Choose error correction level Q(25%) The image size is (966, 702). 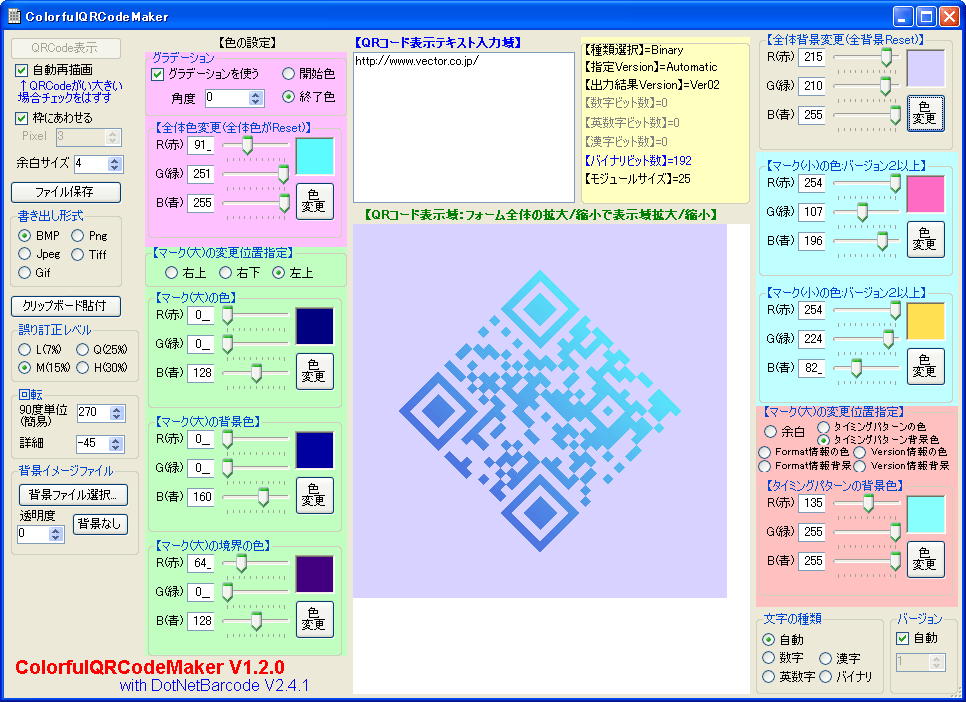click(x=83, y=349)
